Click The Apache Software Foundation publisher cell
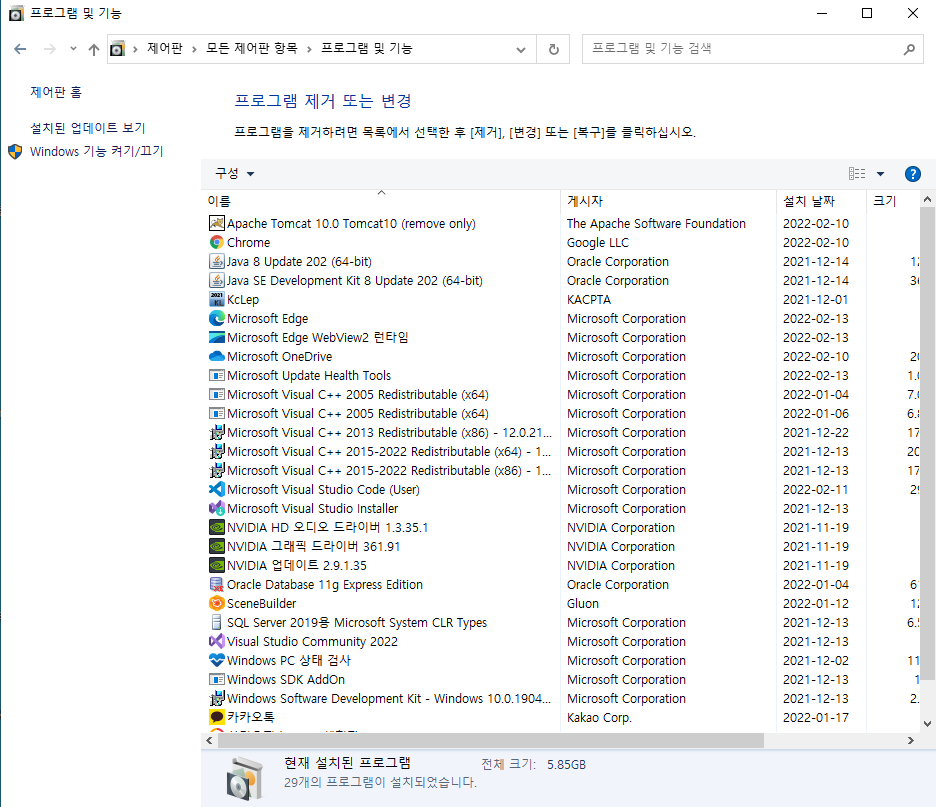This screenshot has height=807, width=936. coord(656,223)
